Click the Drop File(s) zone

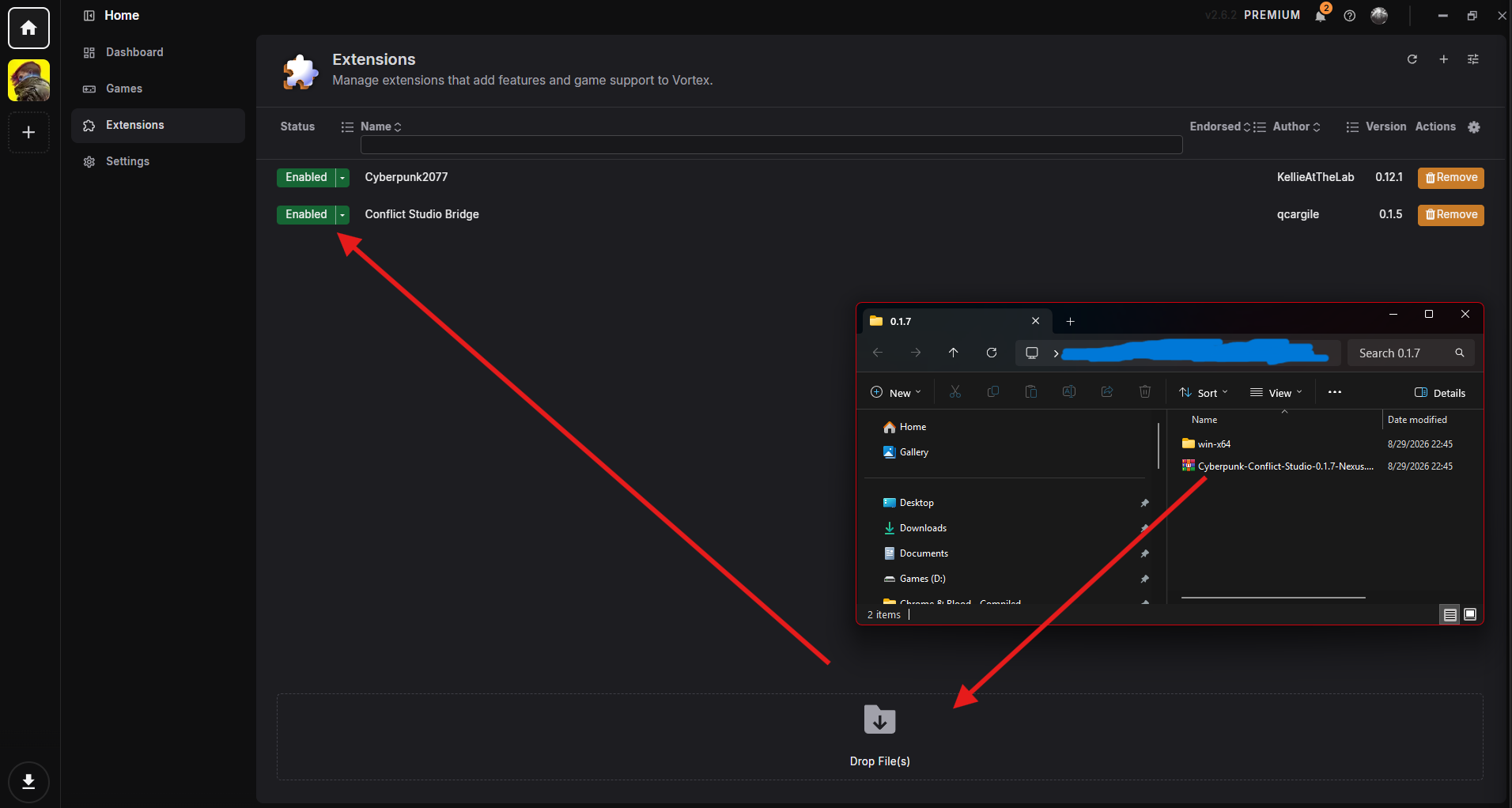click(879, 737)
